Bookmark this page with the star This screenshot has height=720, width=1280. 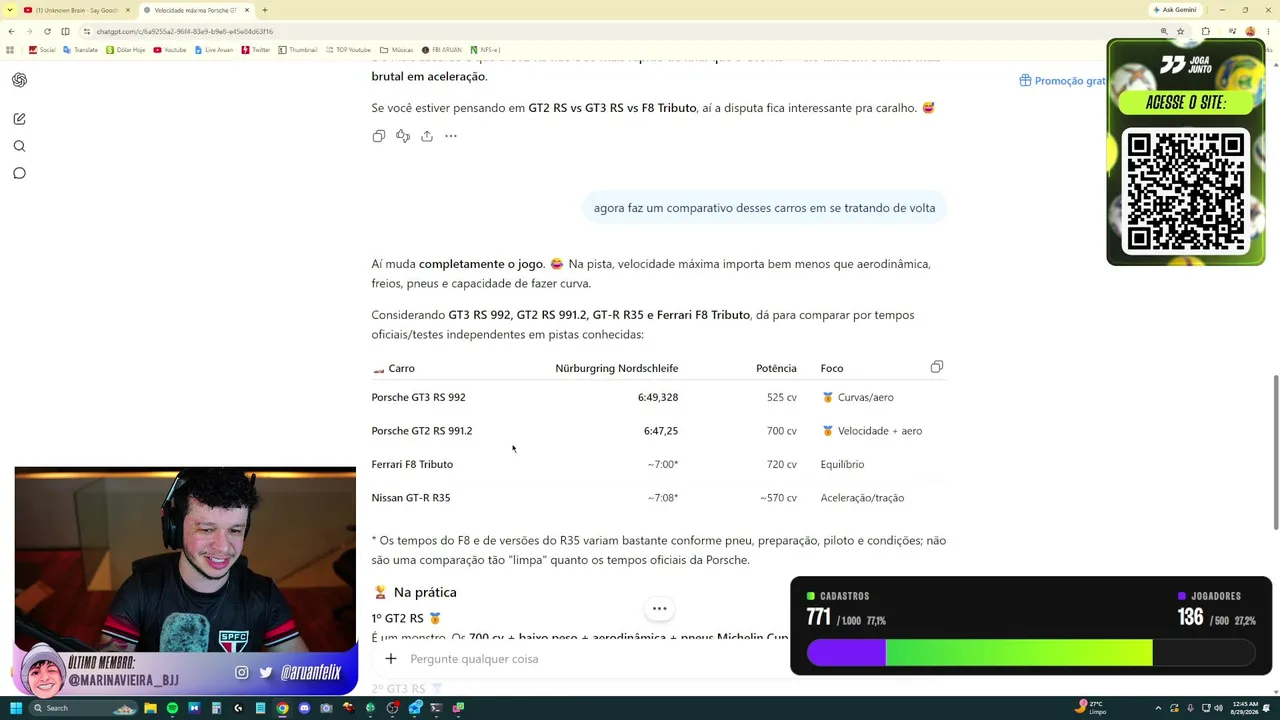tap(1180, 31)
